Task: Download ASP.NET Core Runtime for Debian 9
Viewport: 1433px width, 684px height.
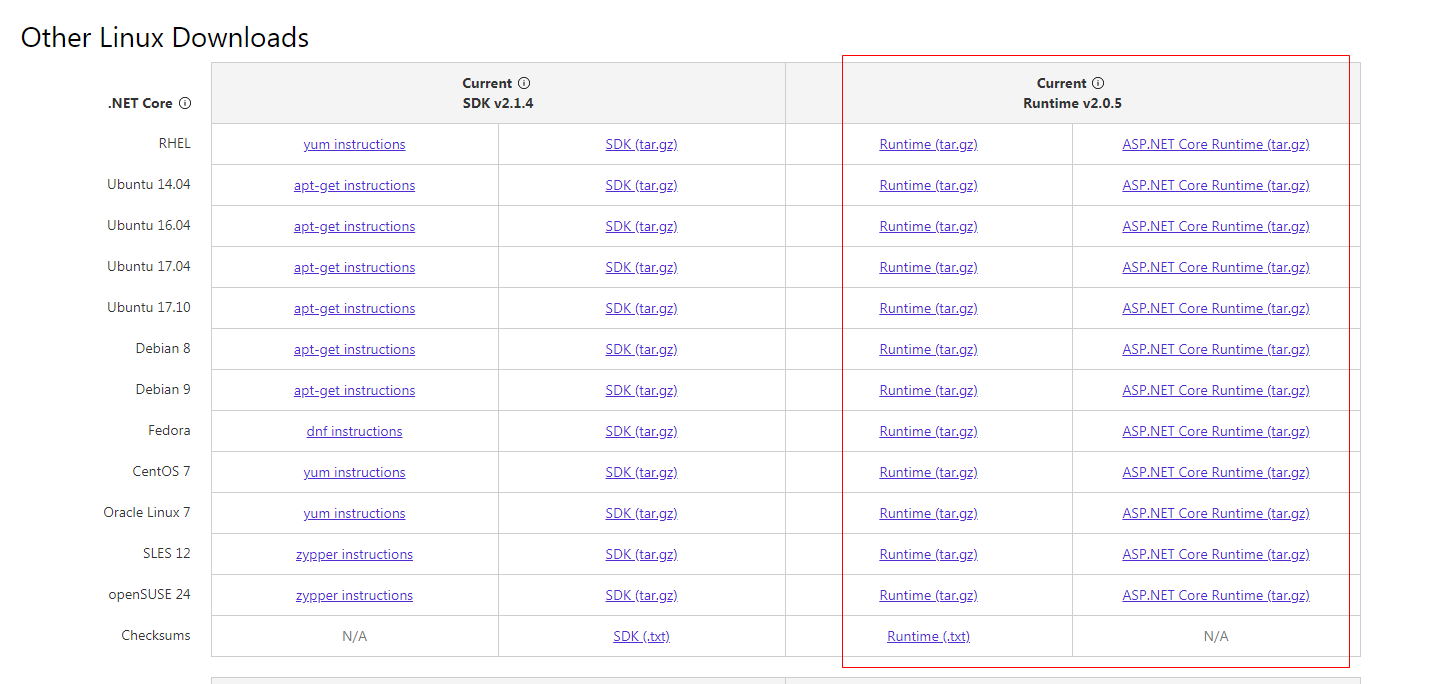Action: coord(1216,390)
